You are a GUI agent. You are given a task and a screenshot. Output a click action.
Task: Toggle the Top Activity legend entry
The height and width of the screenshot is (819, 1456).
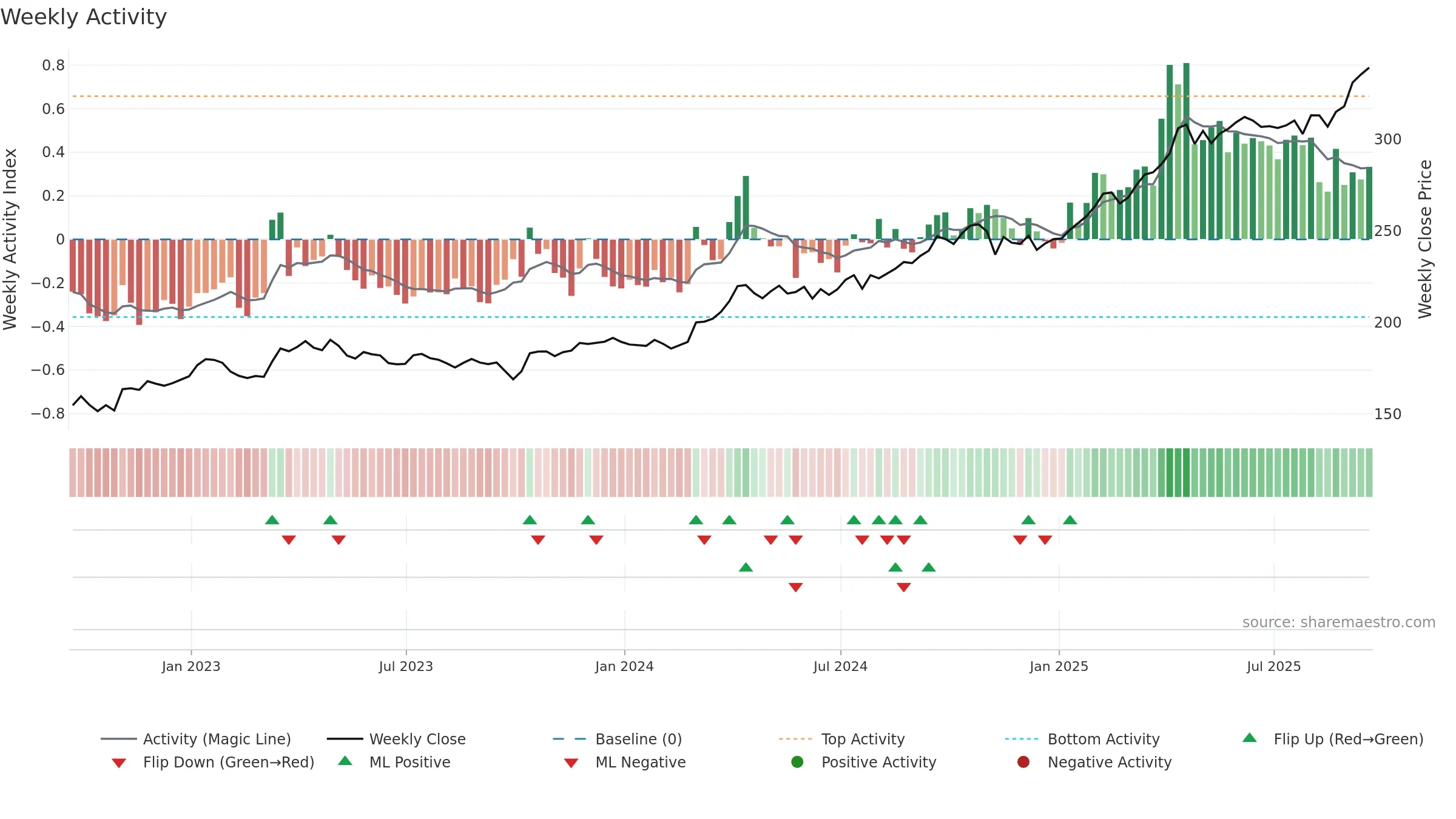[842, 739]
